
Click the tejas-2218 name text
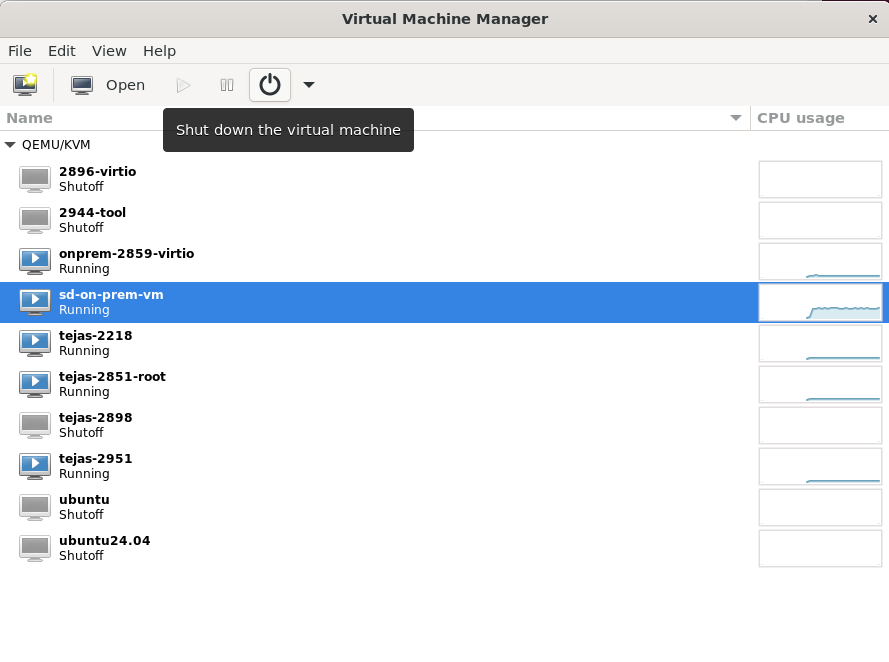95,336
